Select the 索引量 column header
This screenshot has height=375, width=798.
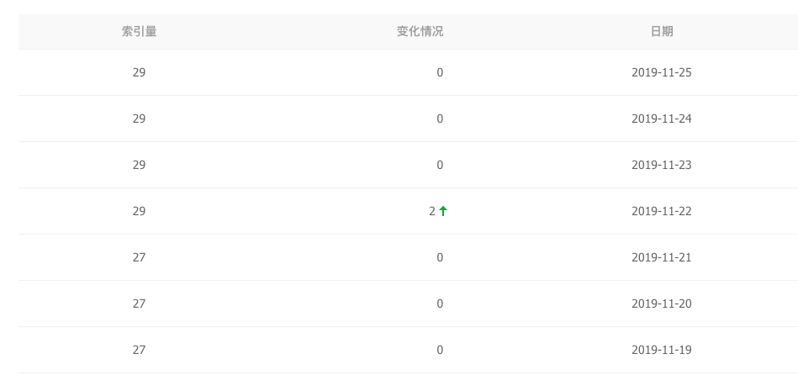[x=139, y=31]
